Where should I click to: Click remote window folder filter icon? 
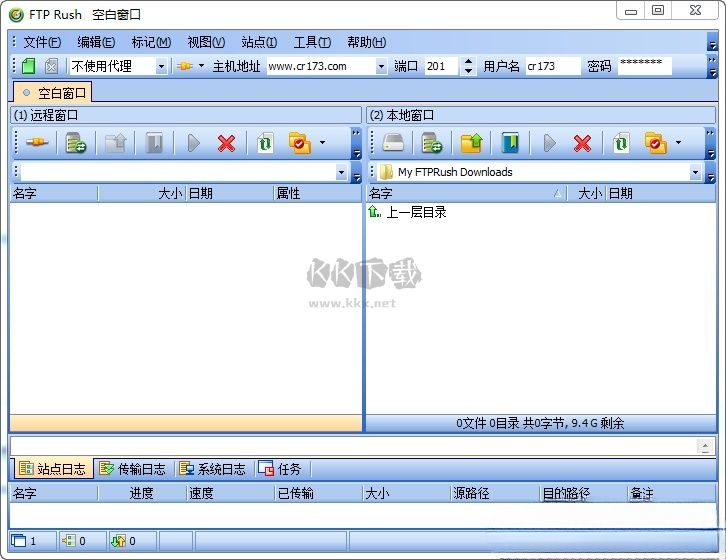click(300, 143)
